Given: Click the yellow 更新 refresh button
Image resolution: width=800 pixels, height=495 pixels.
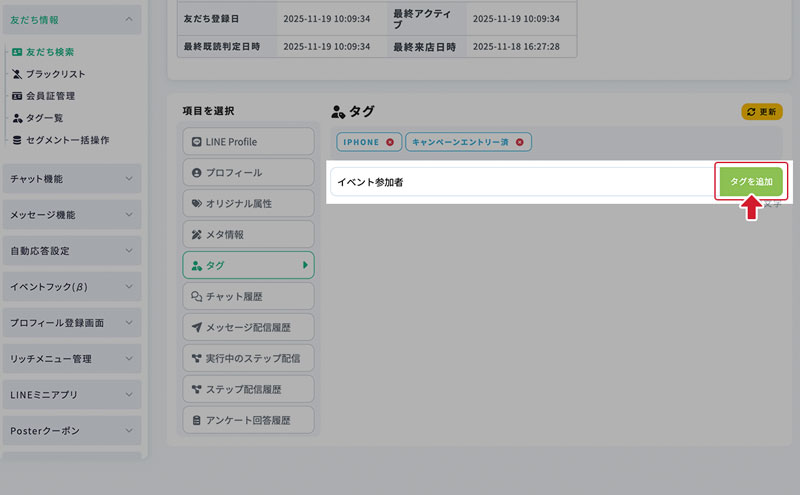Looking at the screenshot, I should coord(761,112).
